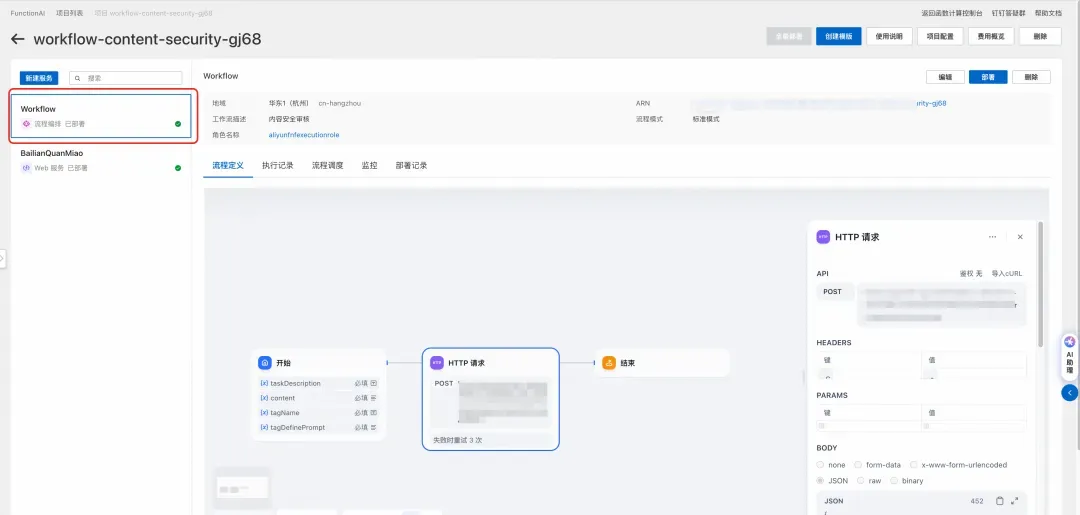Click the orange end node icon
1080x515 pixels.
609,363
